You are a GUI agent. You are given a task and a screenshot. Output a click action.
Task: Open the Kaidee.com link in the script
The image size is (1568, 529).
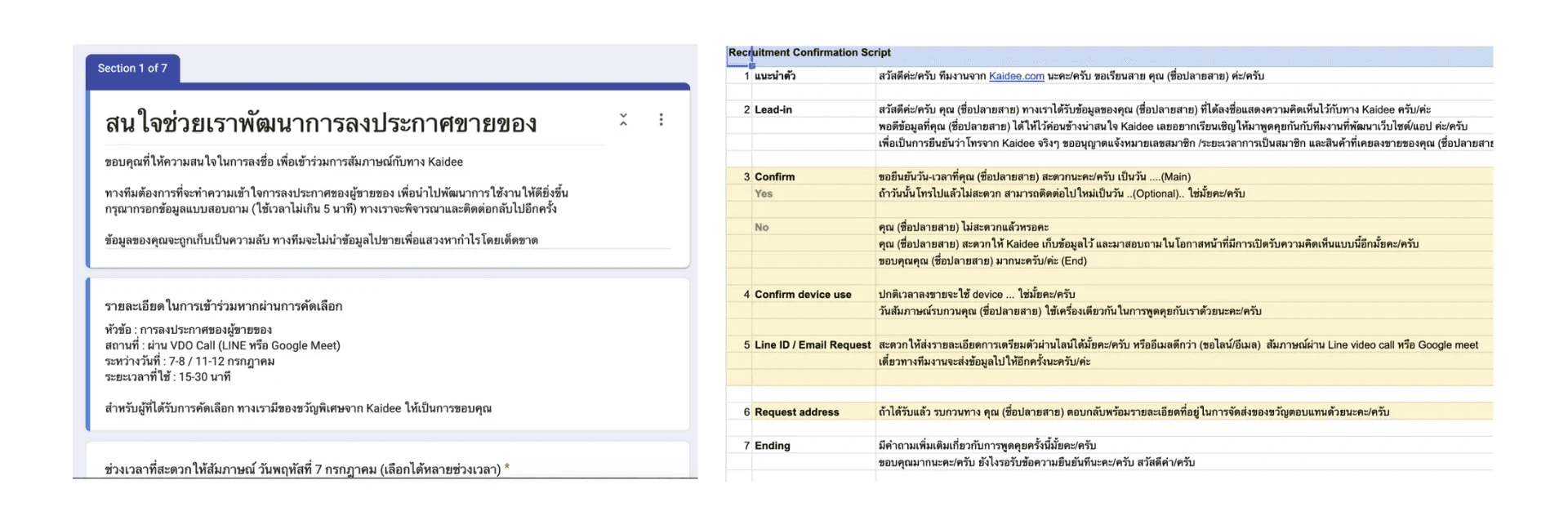pos(1016,76)
